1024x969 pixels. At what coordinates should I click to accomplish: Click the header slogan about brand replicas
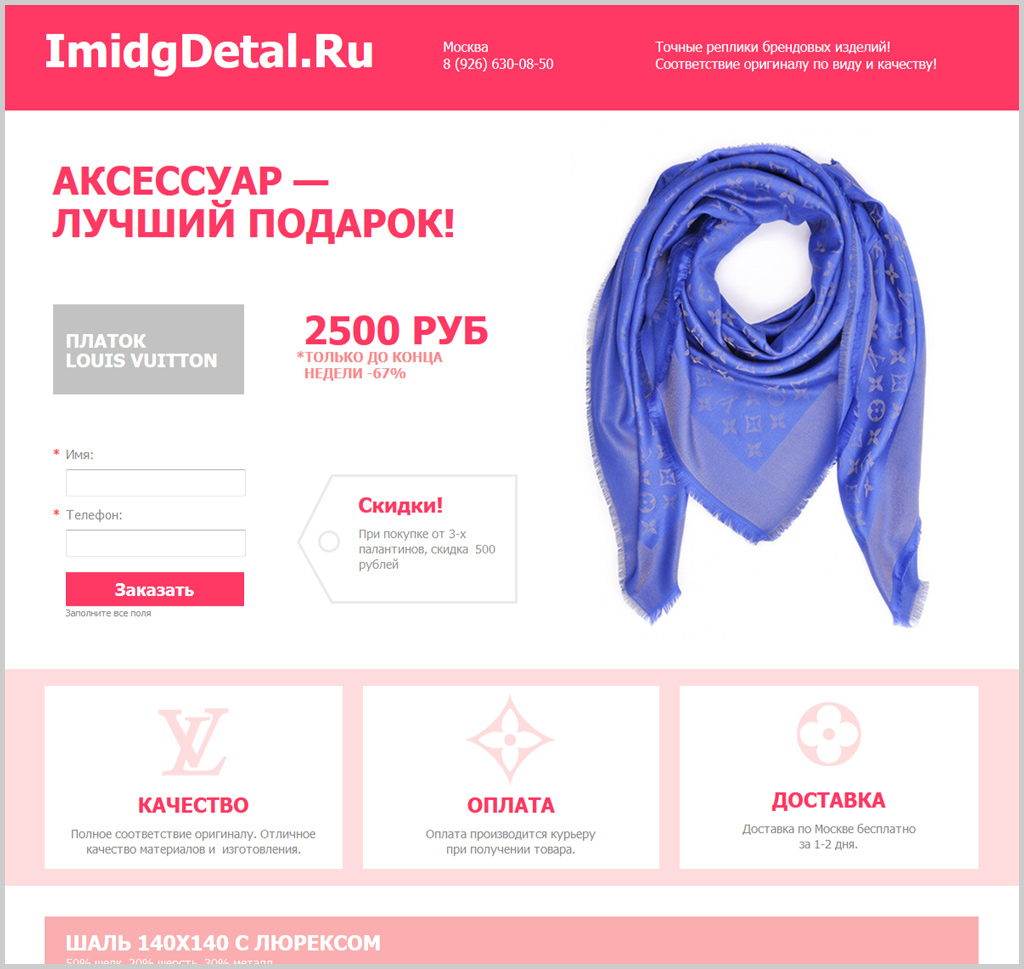pyautogui.click(x=796, y=56)
